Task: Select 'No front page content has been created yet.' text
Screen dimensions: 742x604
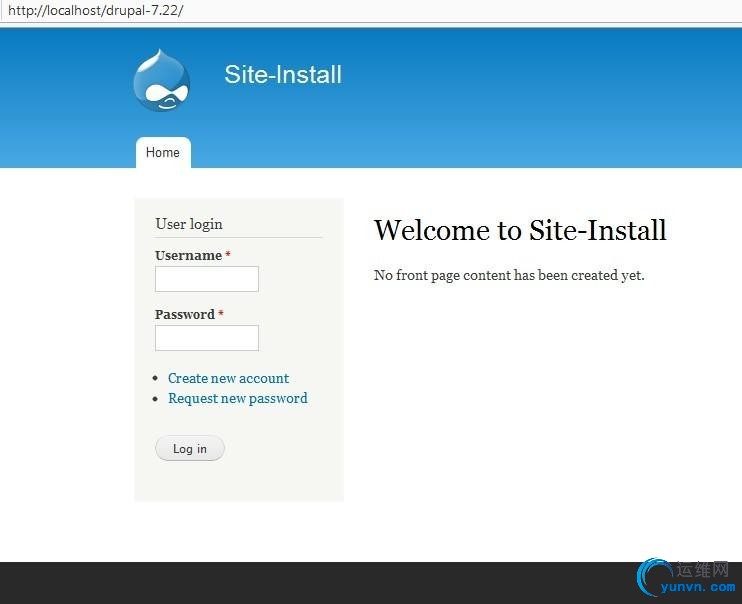Action: (509, 275)
